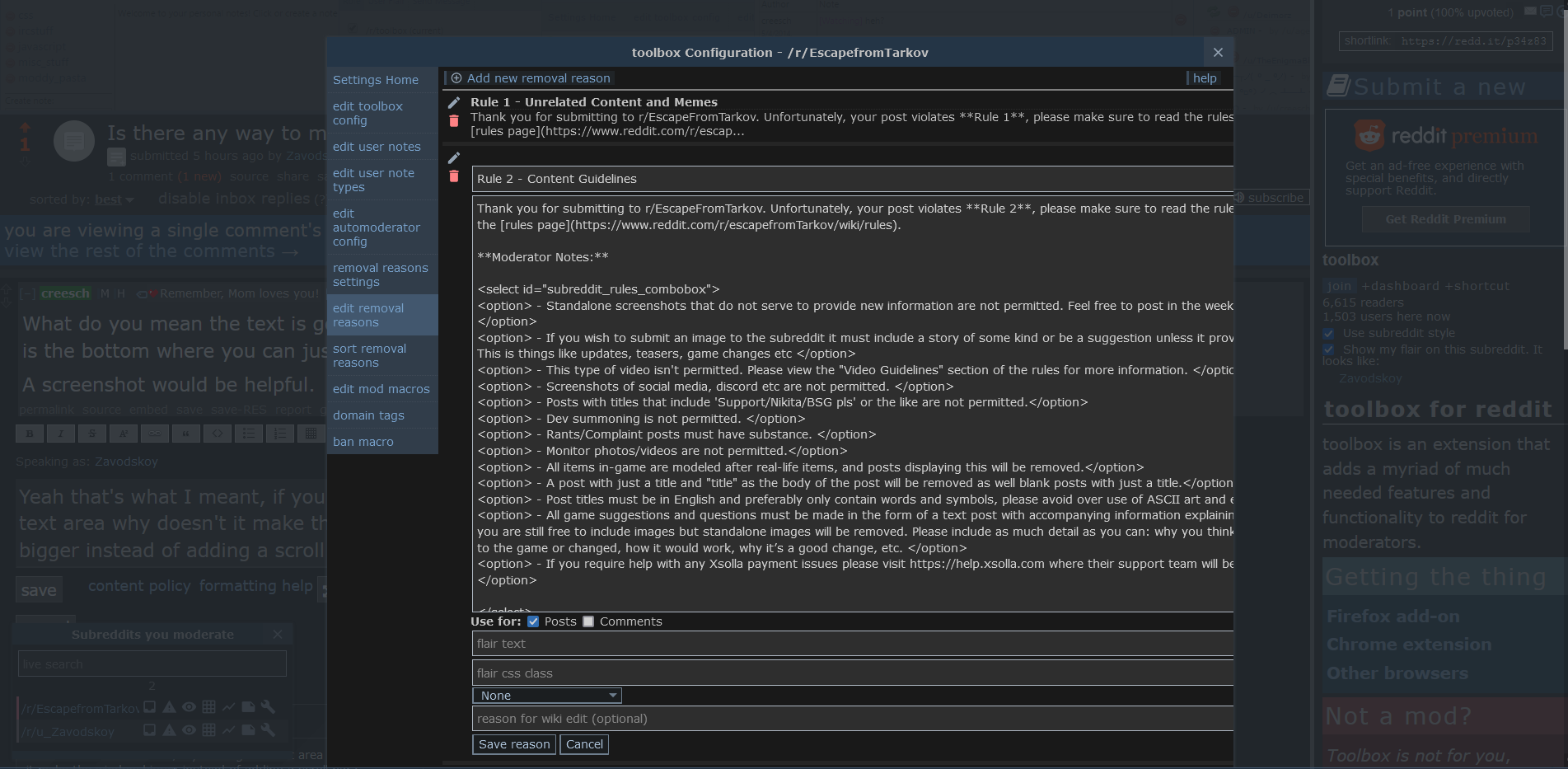Viewport: 1568px width, 769px height.
Task: Select 'edit automoderator config' menu item
Action: (382, 227)
